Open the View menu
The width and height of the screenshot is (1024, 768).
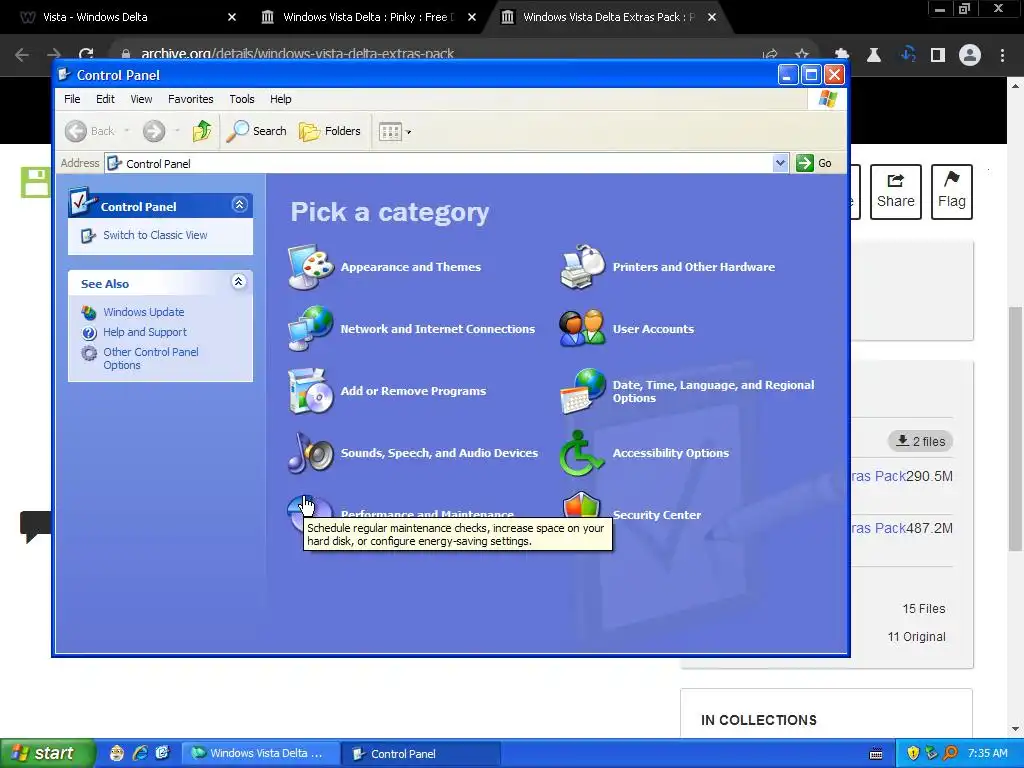pyautogui.click(x=141, y=99)
